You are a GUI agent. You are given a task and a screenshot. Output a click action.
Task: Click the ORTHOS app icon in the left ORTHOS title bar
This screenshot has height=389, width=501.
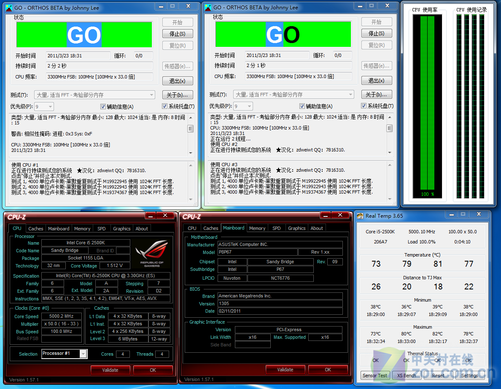pyautogui.click(x=9, y=7)
